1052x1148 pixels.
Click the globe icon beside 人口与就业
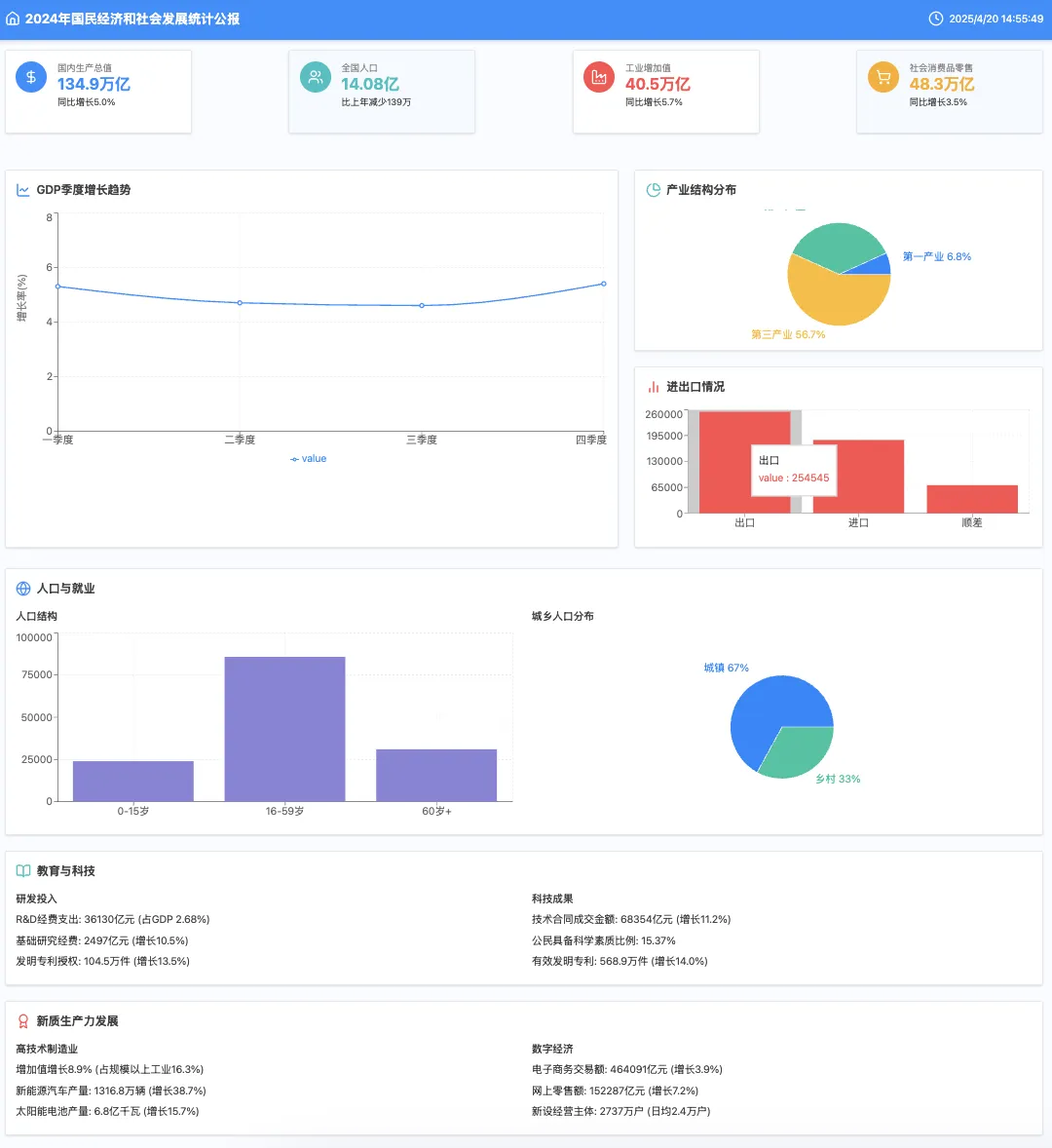(23, 589)
